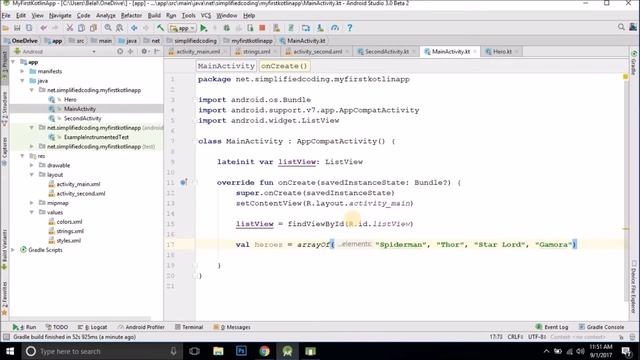640x360 pixels.
Task: Click the Replace icon in toolbar
Action: [120, 28]
